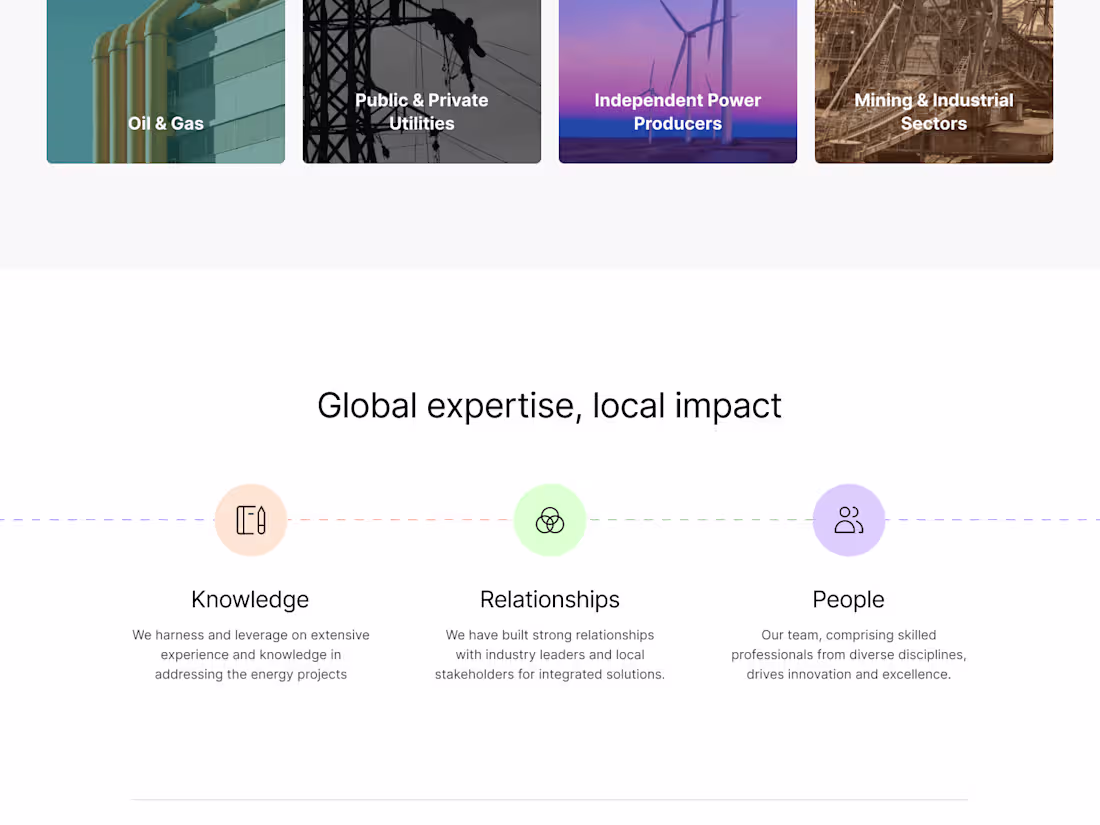Click the Knowledge notebook icon

[x=250, y=519]
